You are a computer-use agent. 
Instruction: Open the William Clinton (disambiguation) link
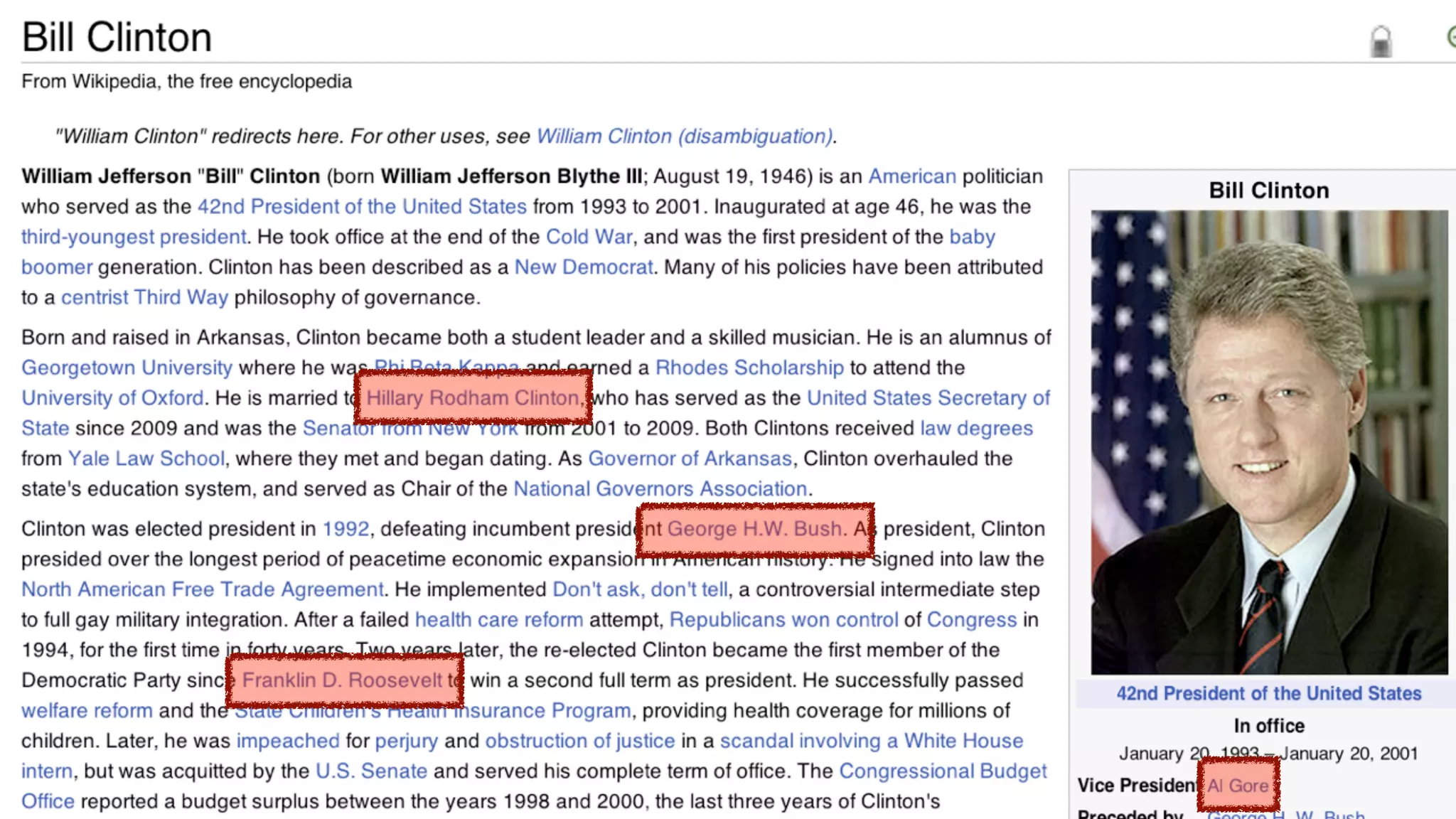[684, 136]
